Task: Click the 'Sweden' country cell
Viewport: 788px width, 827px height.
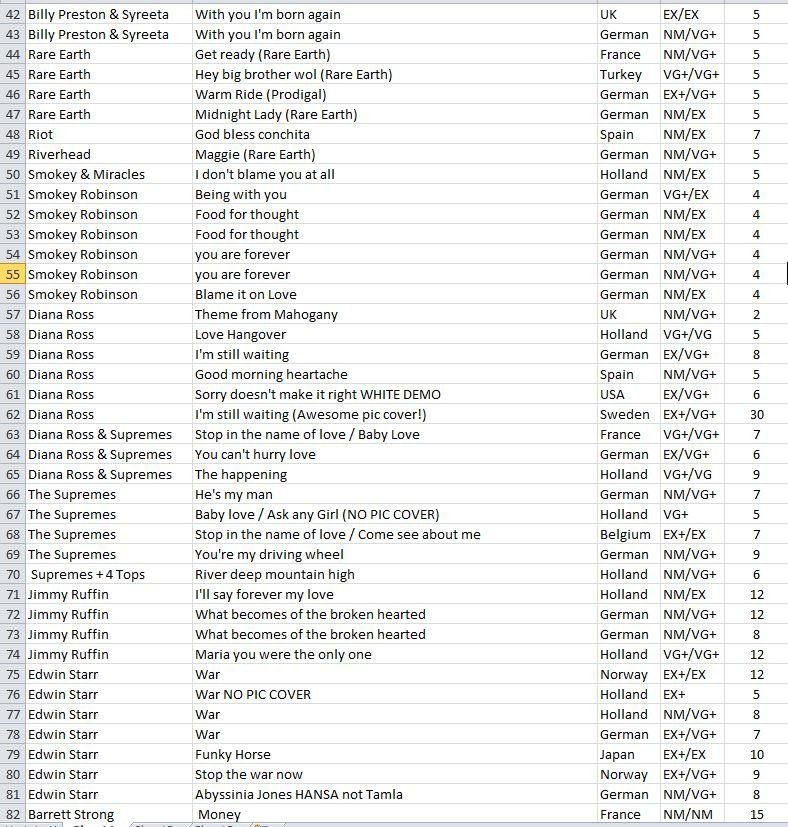Action: point(629,415)
